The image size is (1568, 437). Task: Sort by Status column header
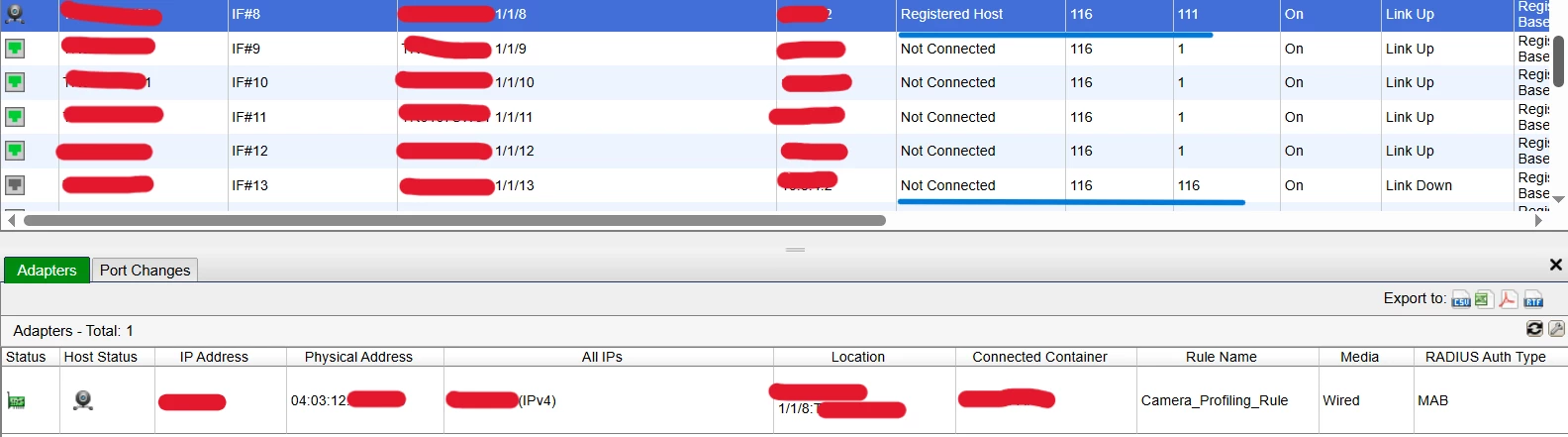(26, 357)
